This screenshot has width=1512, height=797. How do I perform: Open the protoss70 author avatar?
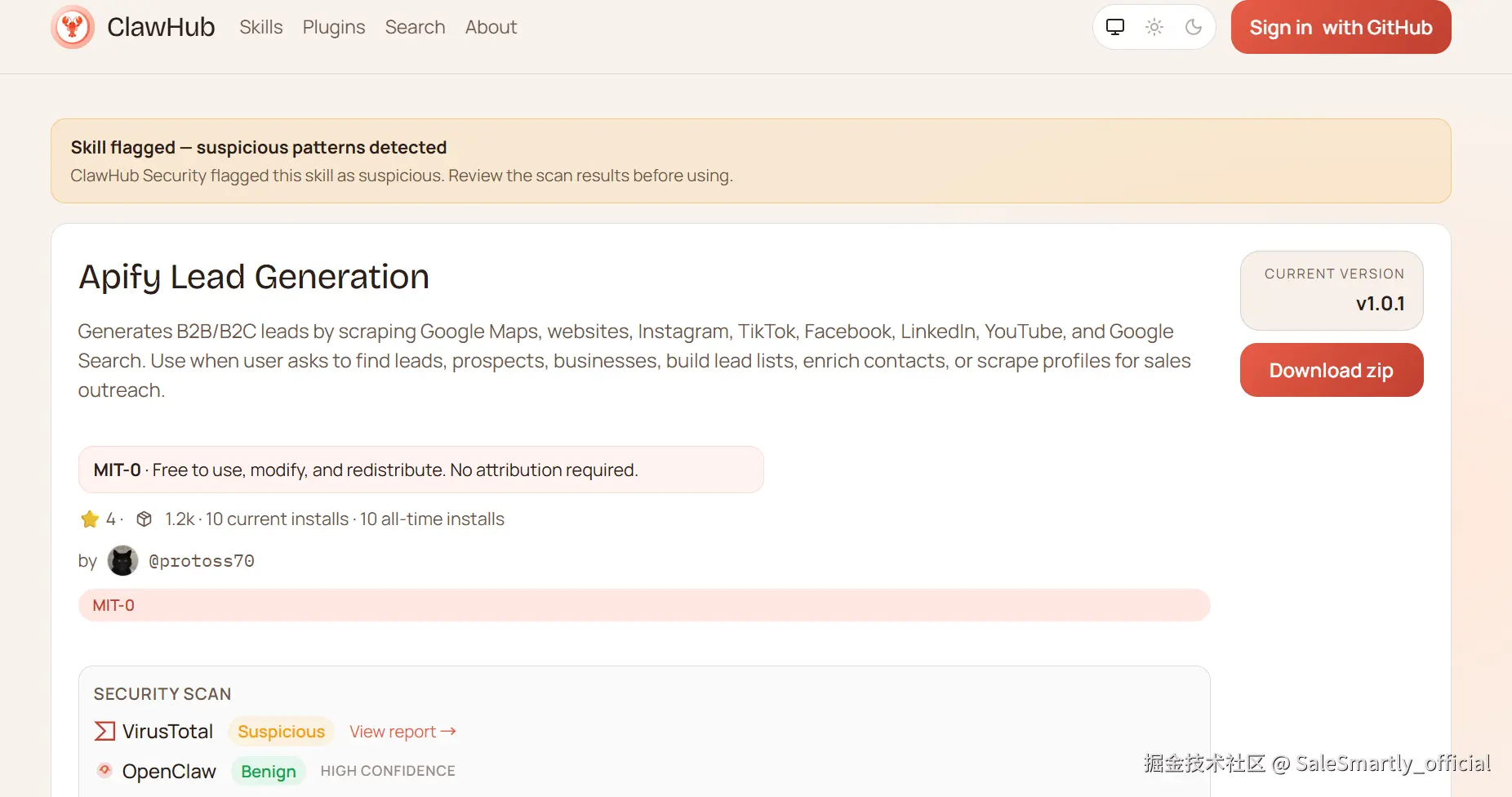pos(122,561)
